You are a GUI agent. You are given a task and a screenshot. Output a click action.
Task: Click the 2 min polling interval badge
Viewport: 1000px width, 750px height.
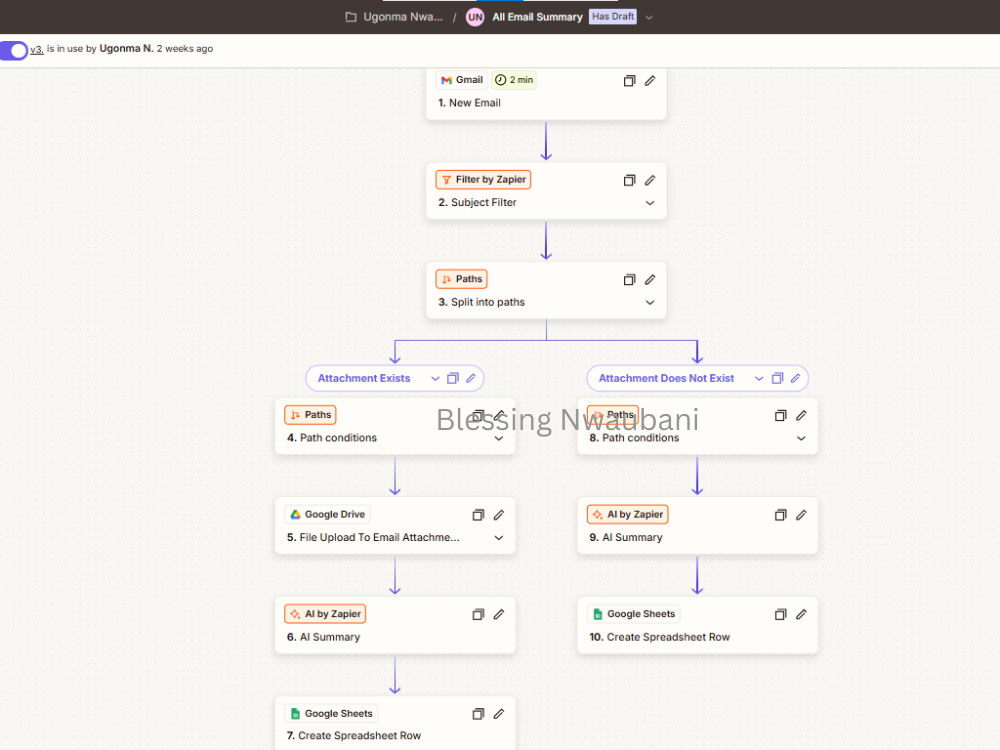(514, 80)
